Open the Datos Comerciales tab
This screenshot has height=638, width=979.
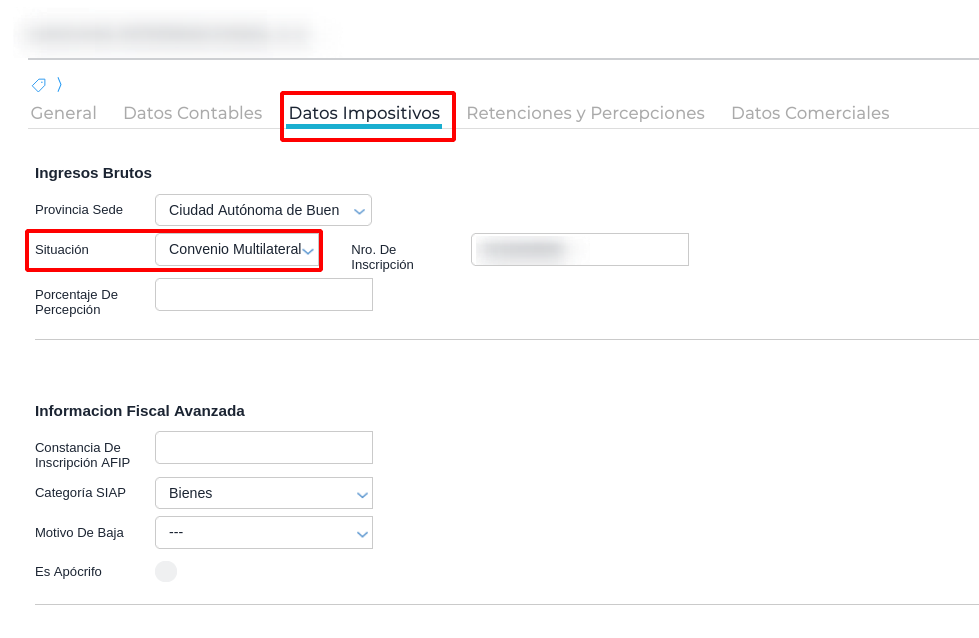click(810, 113)
